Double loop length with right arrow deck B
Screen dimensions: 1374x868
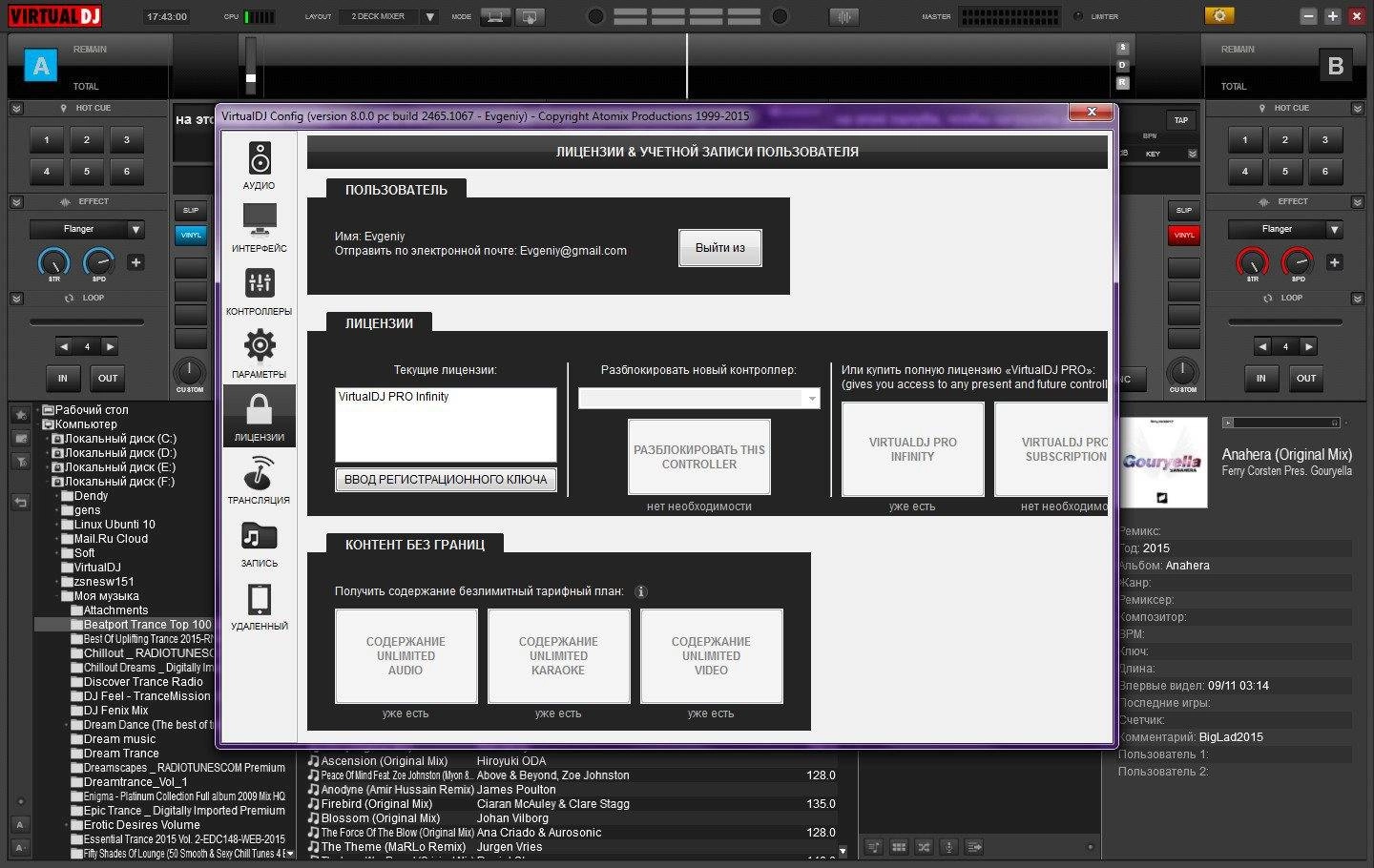tap(1308, 346)
